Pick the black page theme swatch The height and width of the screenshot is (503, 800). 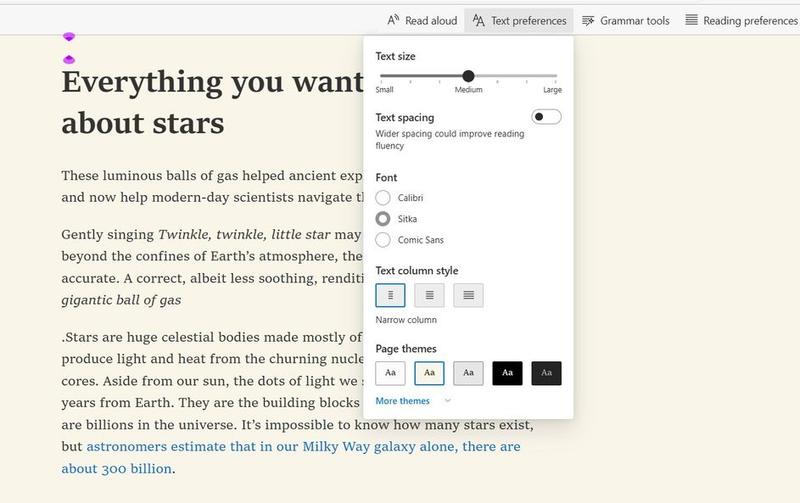point(507,373)
